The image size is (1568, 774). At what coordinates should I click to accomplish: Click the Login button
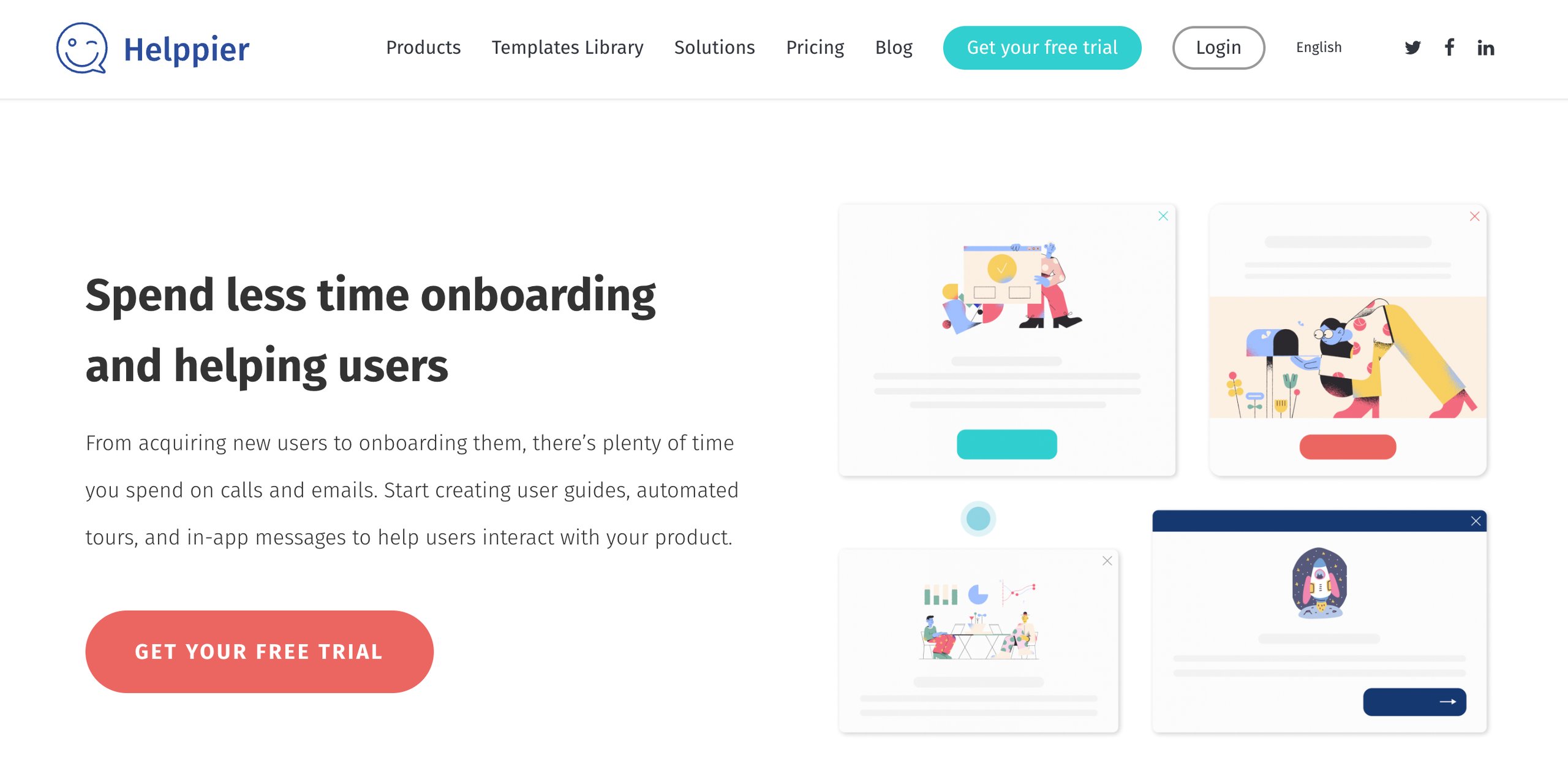click(x=1219, y=47)
